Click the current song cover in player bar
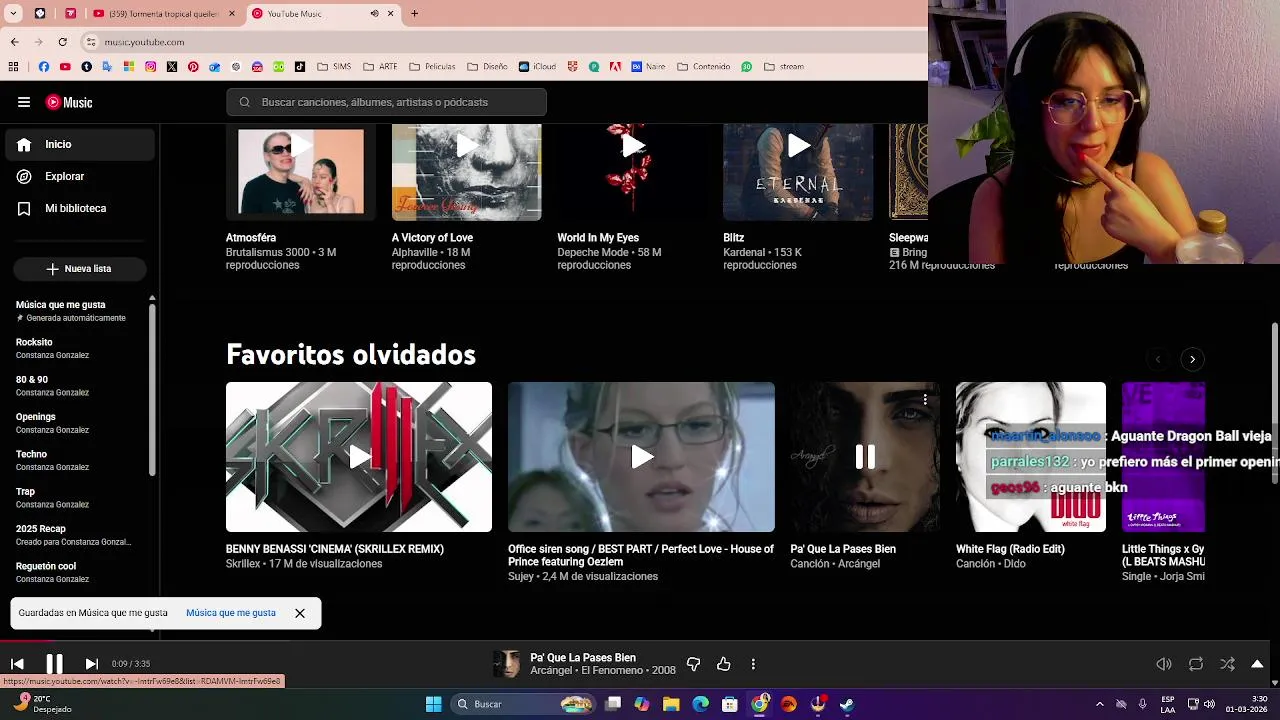1280x720 pixels. point(508,664)
